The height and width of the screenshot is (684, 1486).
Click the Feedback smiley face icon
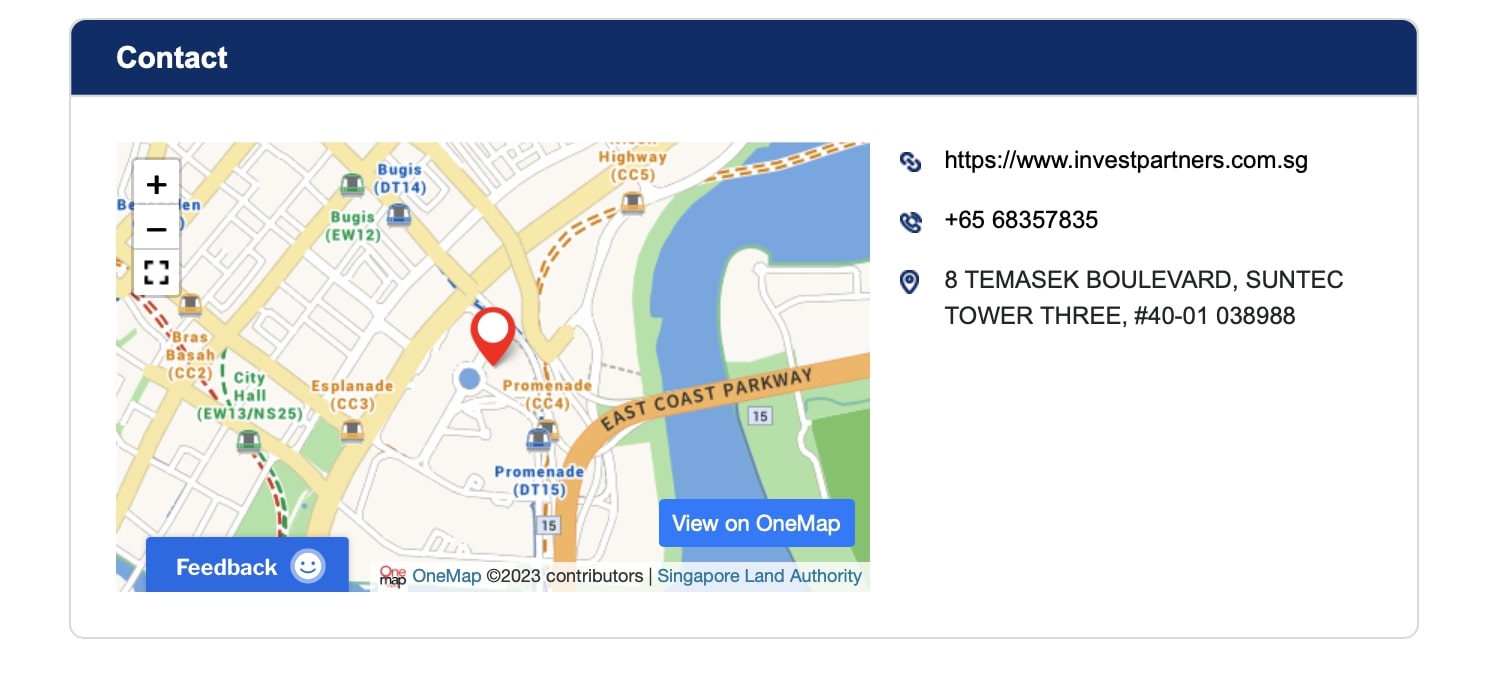308,566
